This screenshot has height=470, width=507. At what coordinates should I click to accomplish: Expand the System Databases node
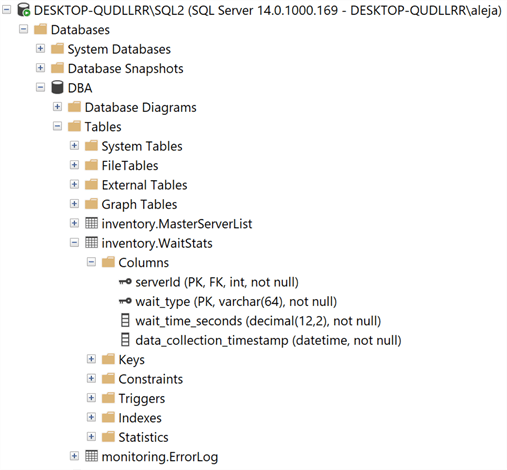(40, 48)
